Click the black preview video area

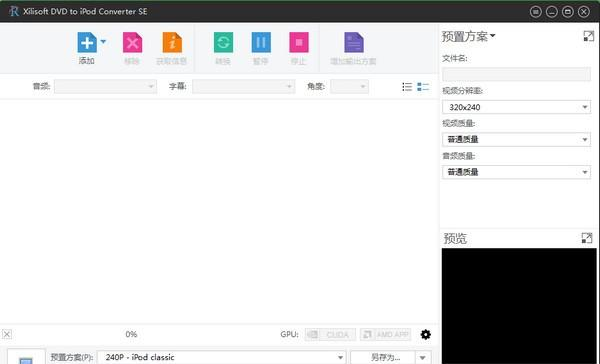(519, 306)
